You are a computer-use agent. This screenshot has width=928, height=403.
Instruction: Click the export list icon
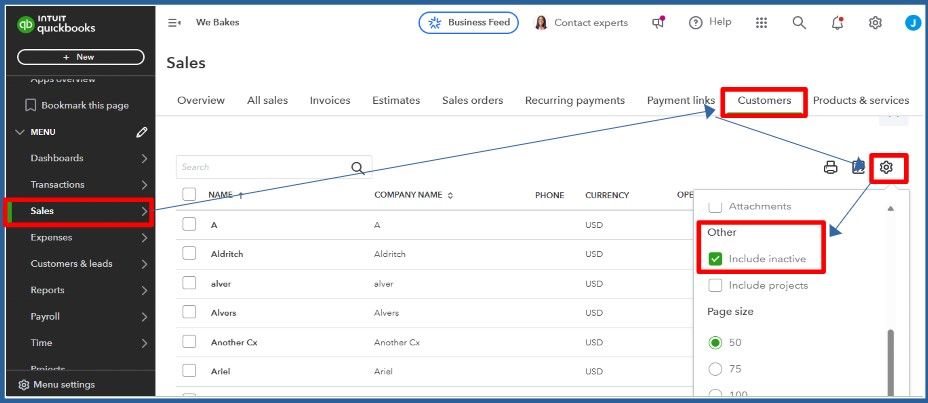point(858,168)
